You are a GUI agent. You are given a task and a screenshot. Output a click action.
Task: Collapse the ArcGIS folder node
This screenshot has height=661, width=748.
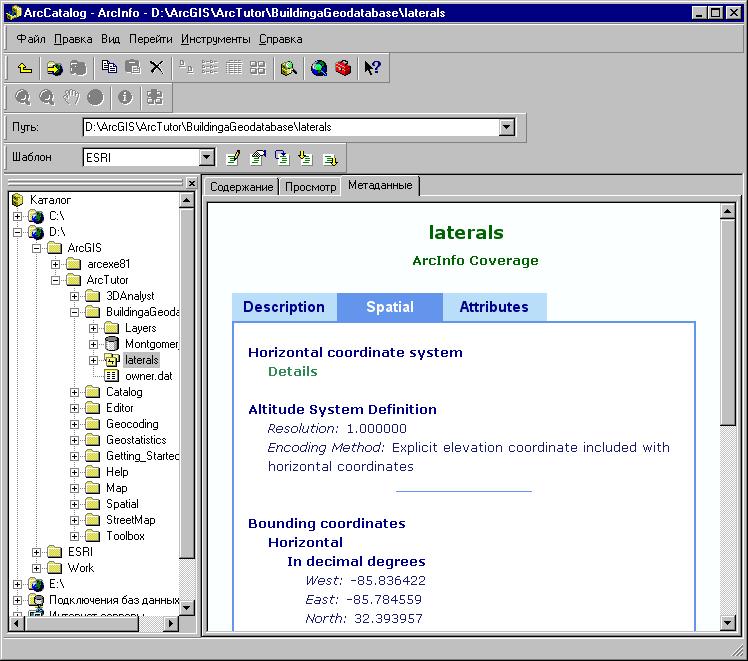[37, 248]
